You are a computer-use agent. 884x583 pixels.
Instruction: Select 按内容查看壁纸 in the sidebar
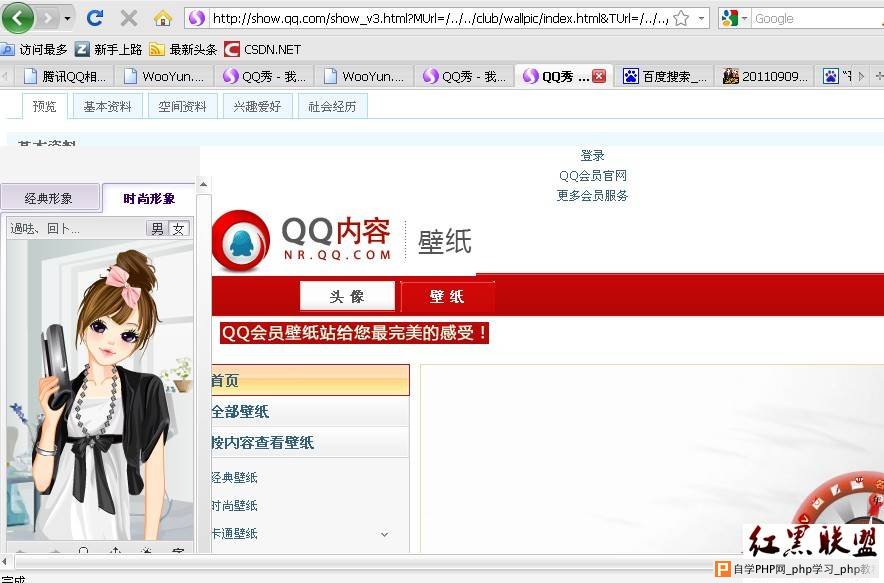[311, 443]
